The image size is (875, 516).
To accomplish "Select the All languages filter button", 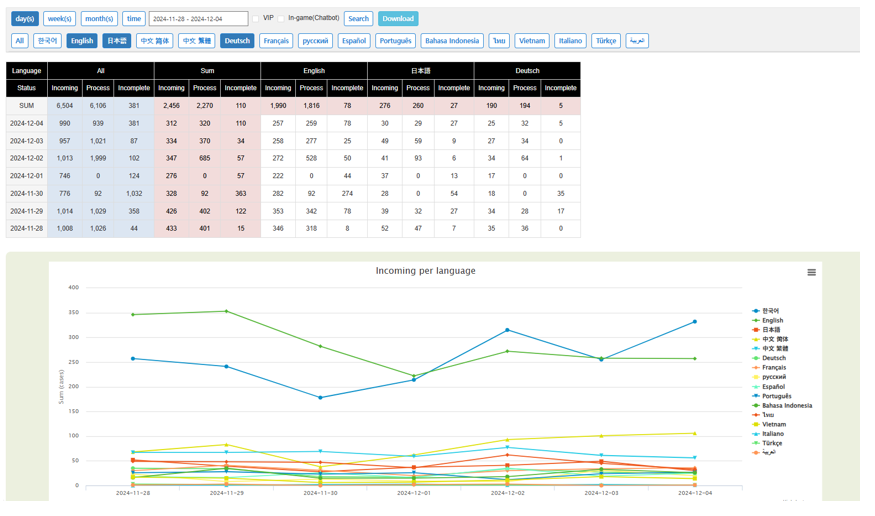I will 19,41.
